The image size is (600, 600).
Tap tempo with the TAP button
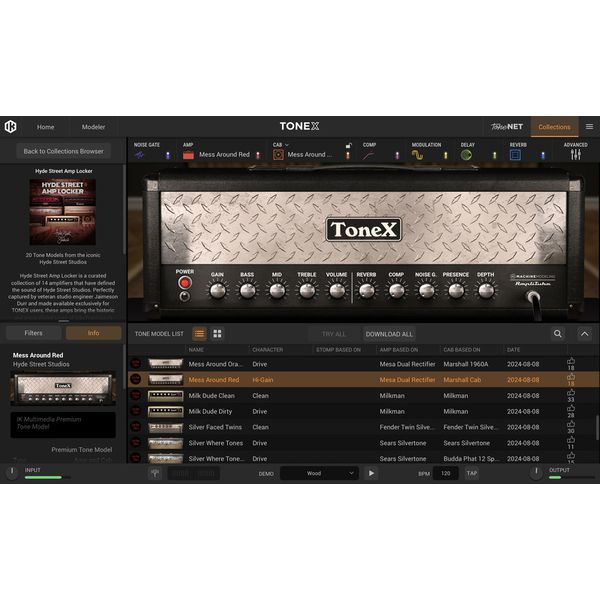tap(471, 473)
